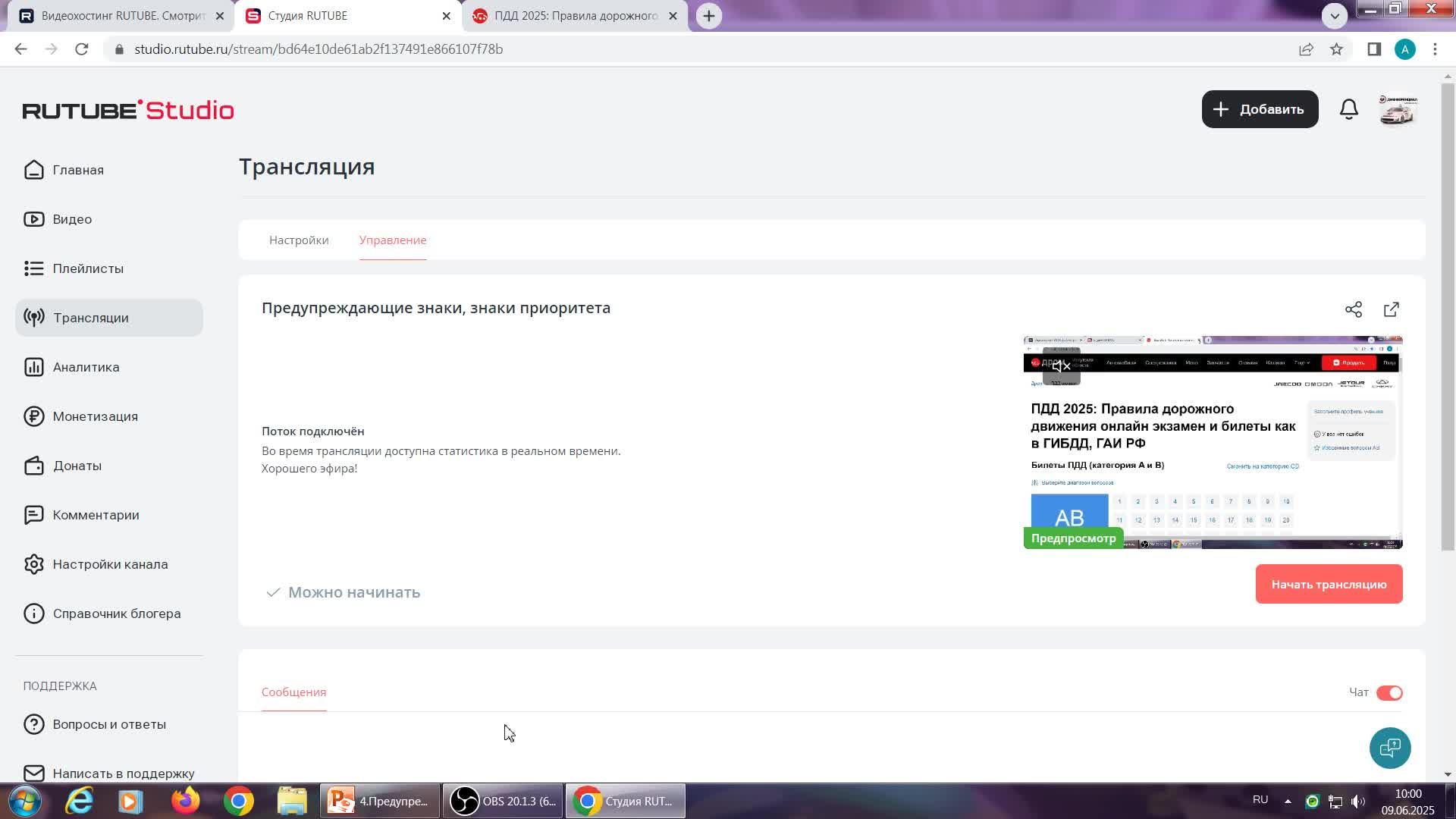This screenshot has height=819, width=1456.
Task: Open stream in new window icon
Action: pyautogui.click(x=1392, y=309)
